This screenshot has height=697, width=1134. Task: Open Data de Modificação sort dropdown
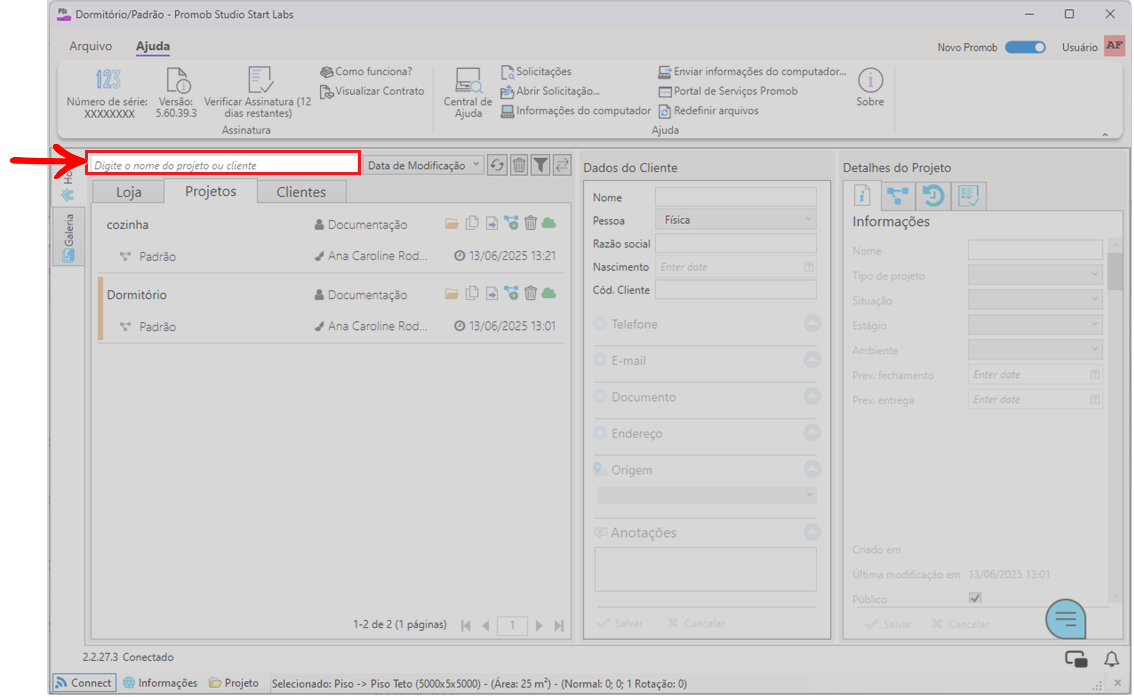coord(423,165)
